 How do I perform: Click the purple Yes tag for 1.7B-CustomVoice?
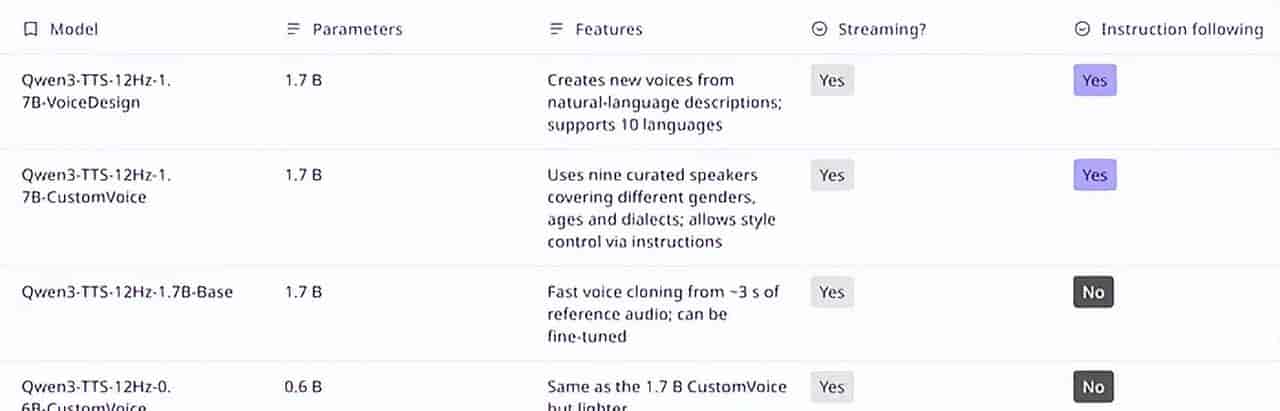coord(1095,175)
